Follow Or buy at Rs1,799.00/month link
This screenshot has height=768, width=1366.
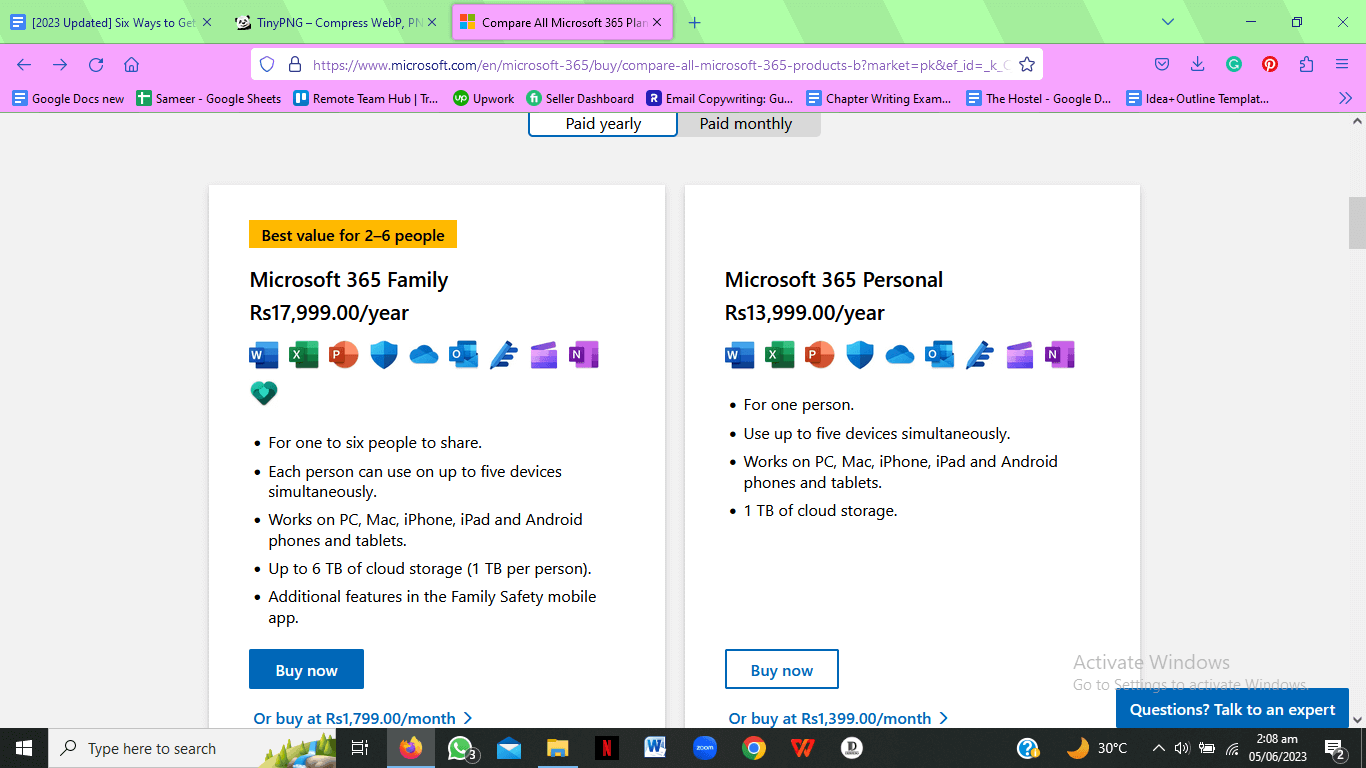click(x=363, y=718)
